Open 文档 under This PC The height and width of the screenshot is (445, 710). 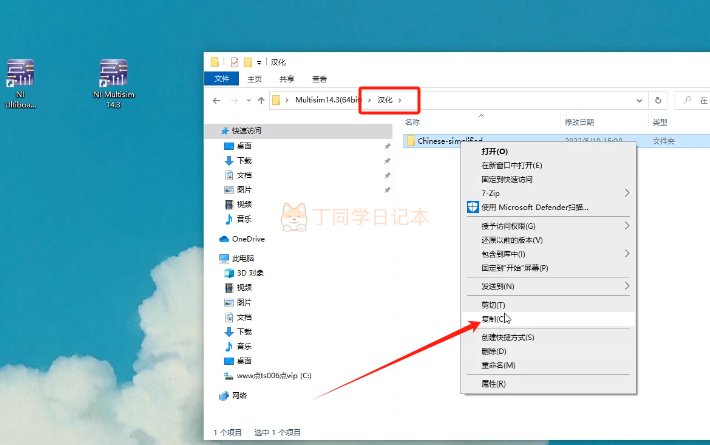pos(244,317)
